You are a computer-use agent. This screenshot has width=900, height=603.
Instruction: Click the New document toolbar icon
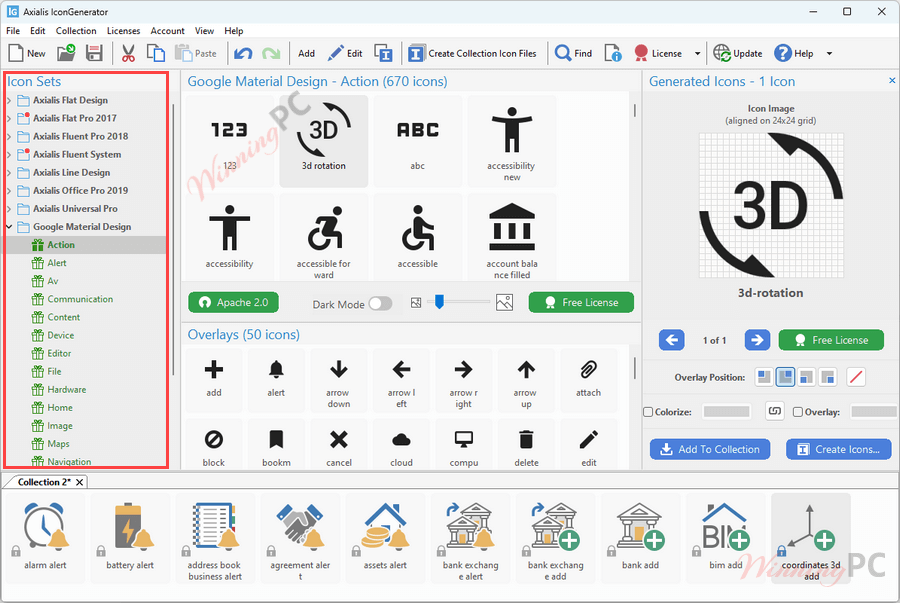[x=16, y=53]
